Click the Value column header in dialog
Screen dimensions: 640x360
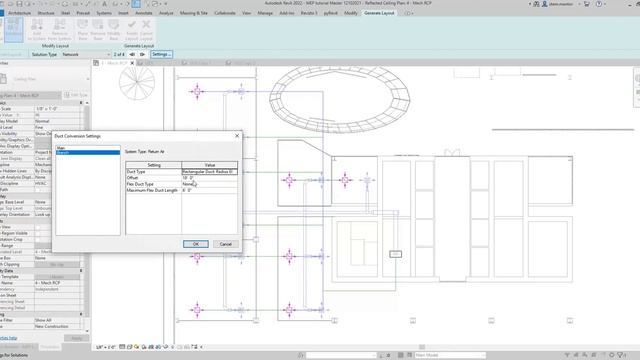209,165
